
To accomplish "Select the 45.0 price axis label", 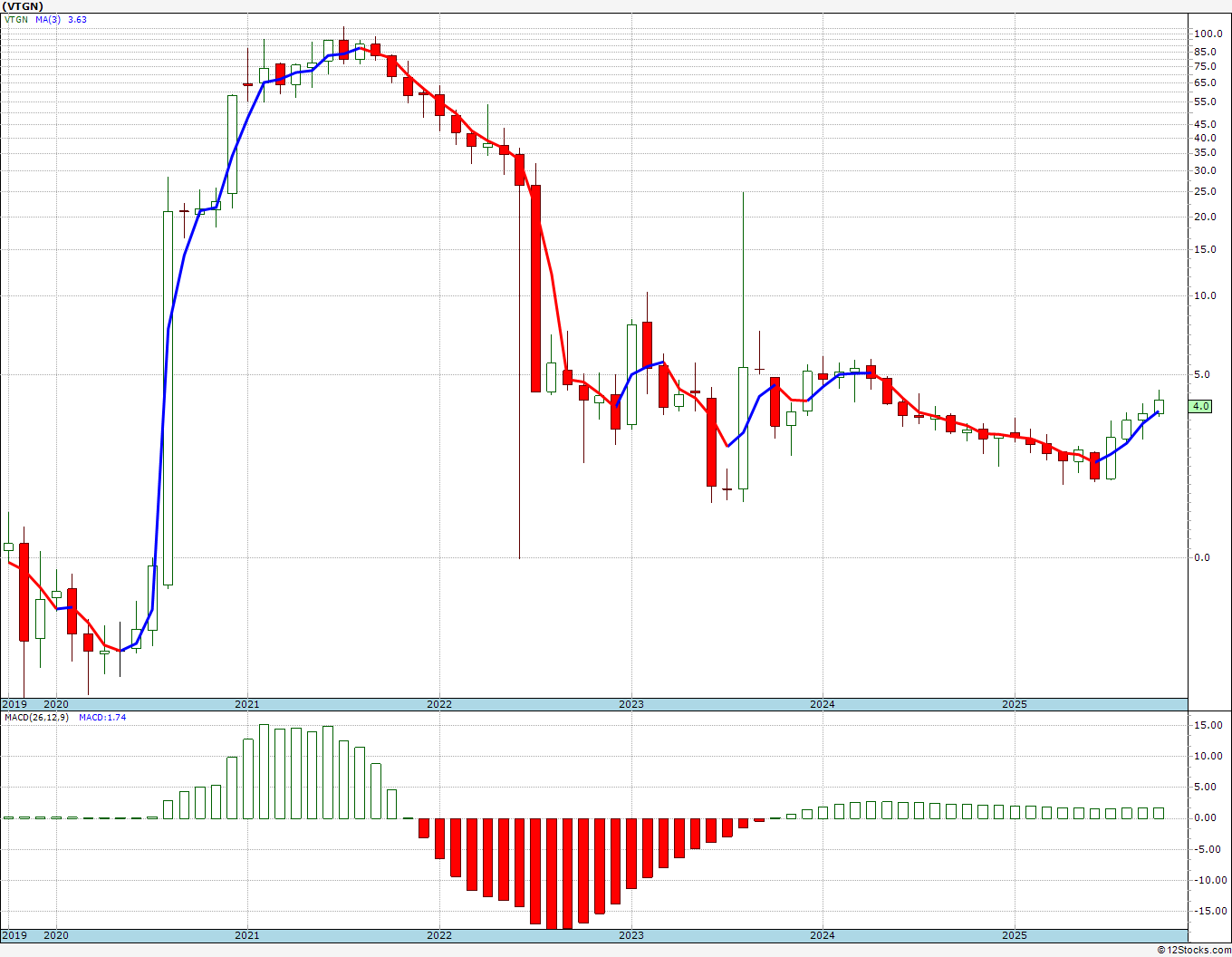I will tap(1204, 124).
